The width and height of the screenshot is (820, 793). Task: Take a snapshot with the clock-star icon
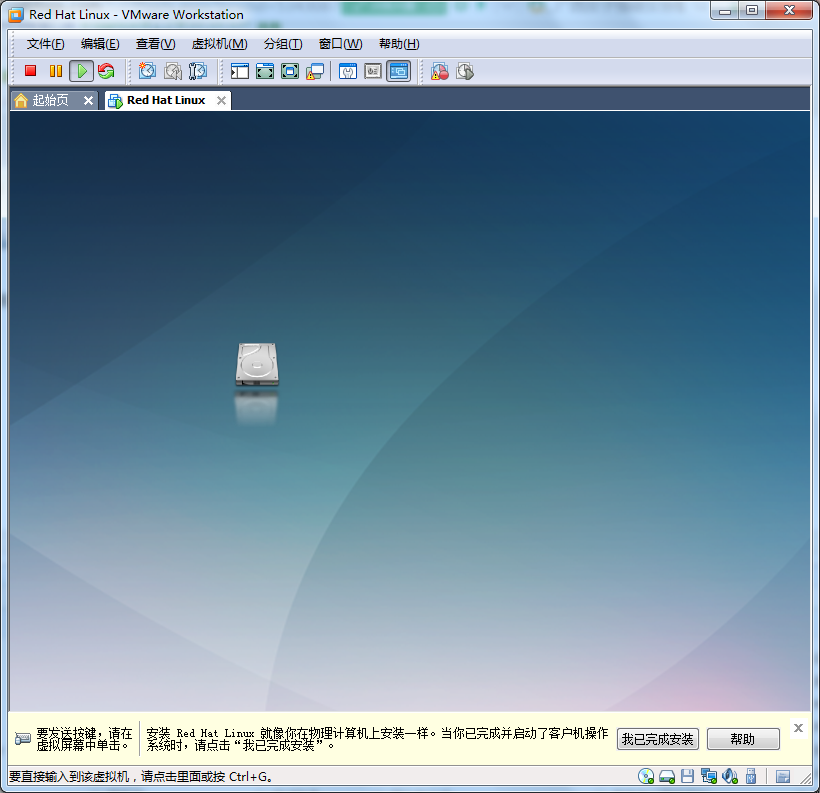147,71
